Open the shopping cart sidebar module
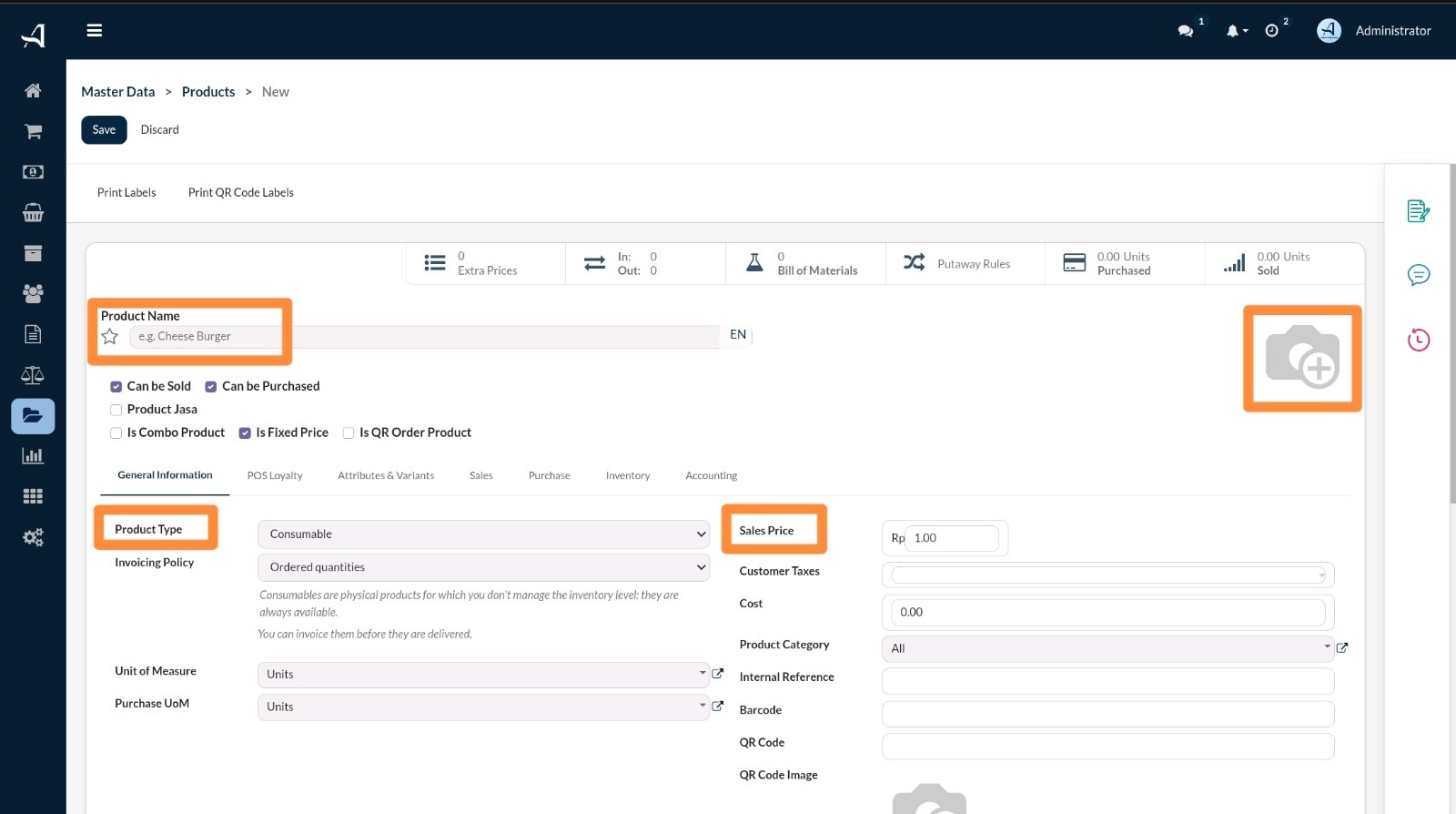The image size is (1456, 814). pos(33,131)
